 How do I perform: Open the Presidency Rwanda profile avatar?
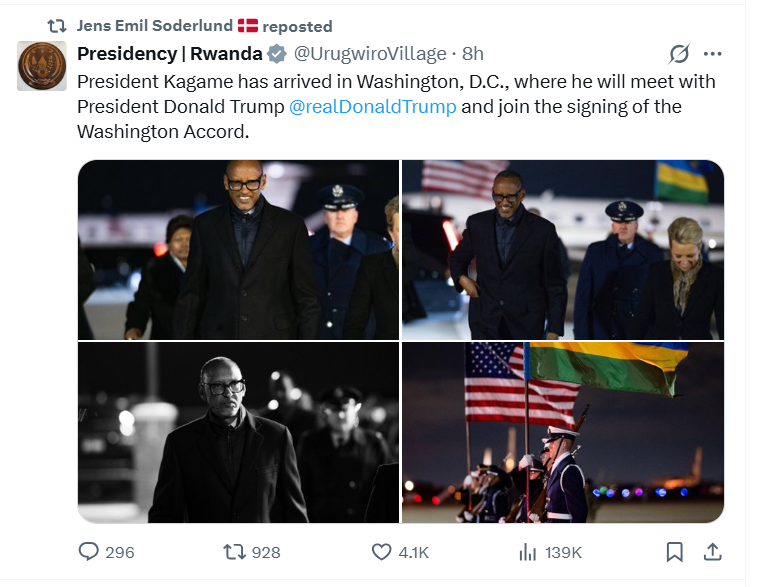click(42, 66)
